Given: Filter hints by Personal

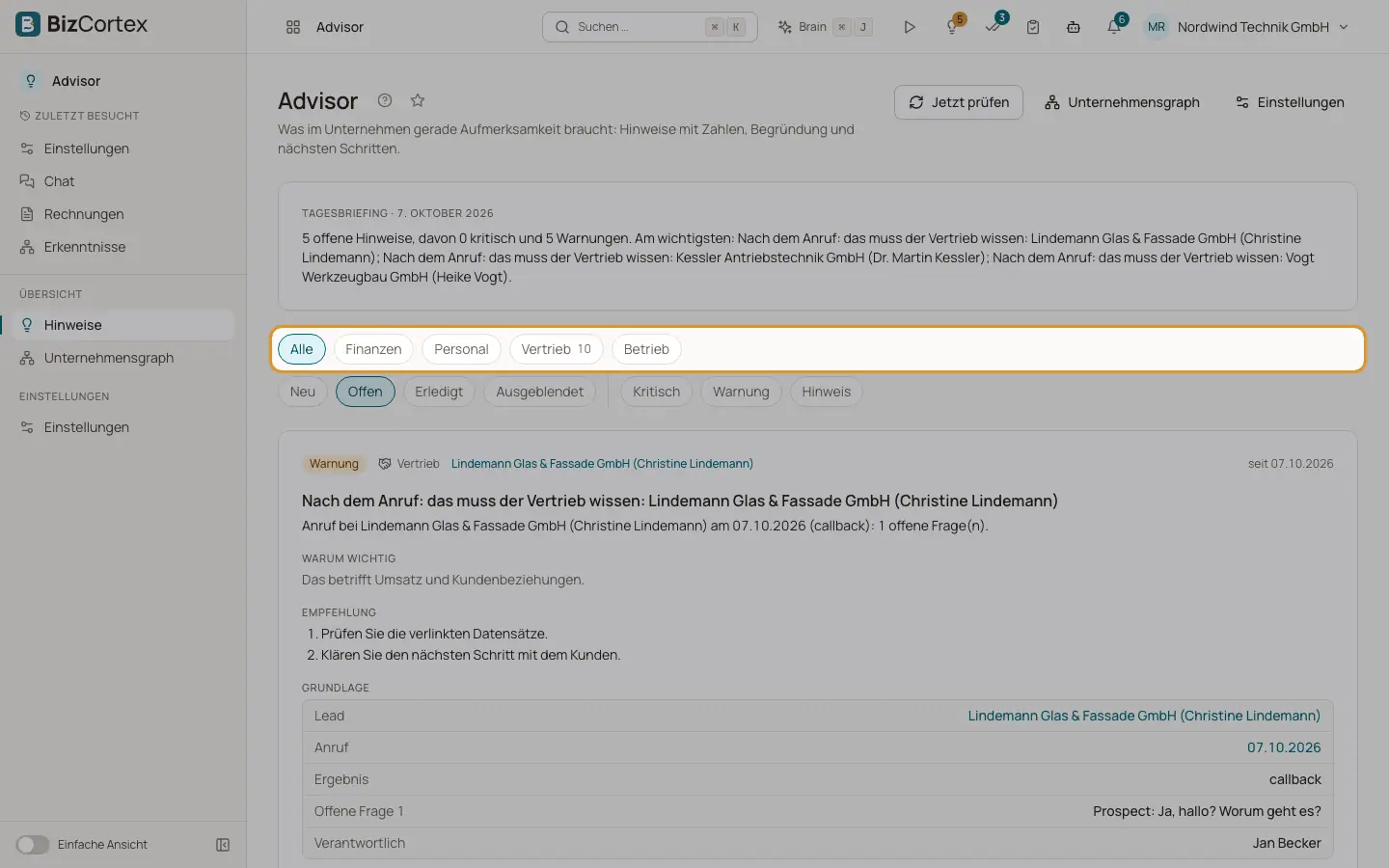Looking at the screenshot, I should tap(461, 349).
